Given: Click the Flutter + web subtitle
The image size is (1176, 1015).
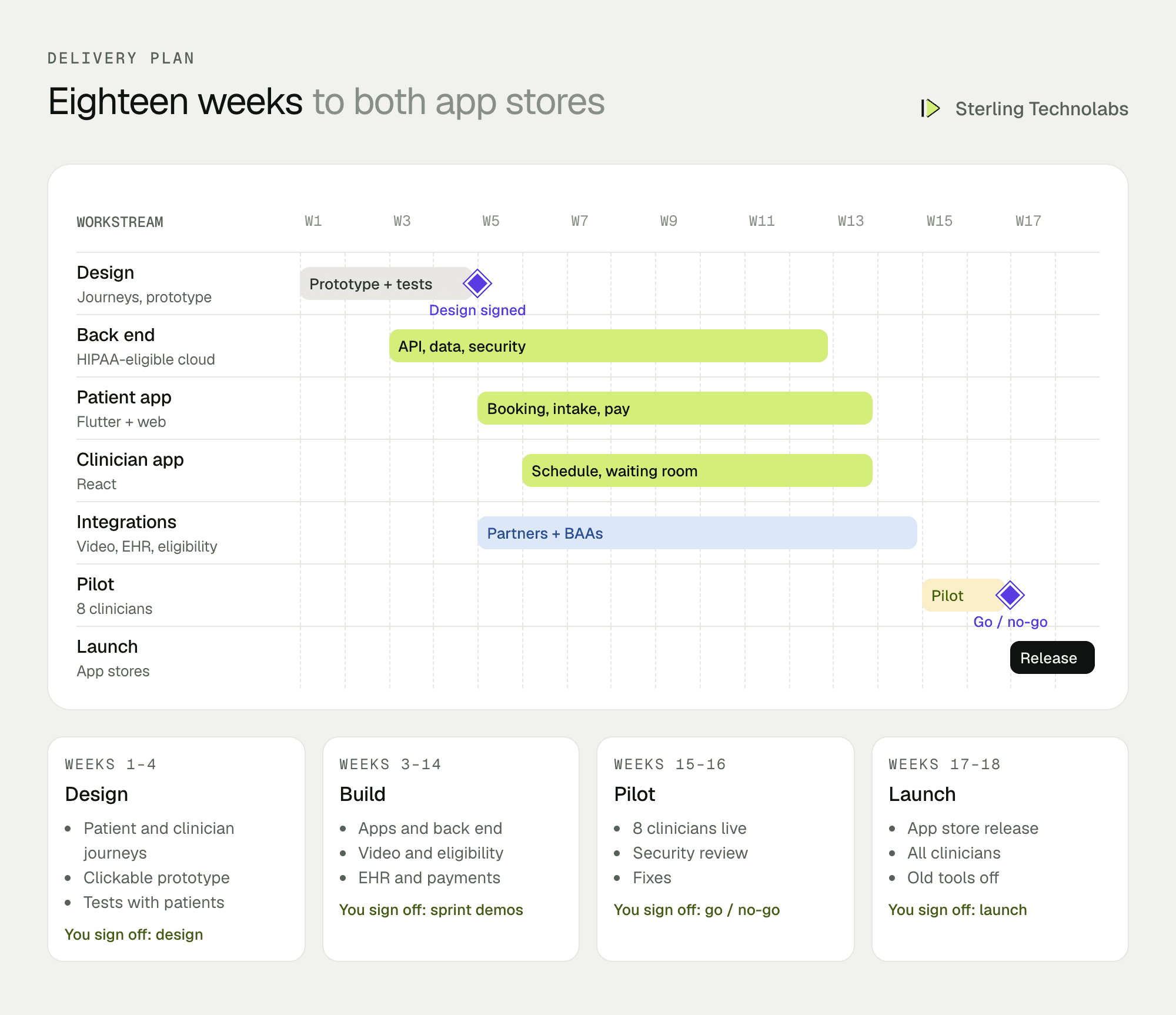Looking at the screenshot, I should [x=121, y=422].
